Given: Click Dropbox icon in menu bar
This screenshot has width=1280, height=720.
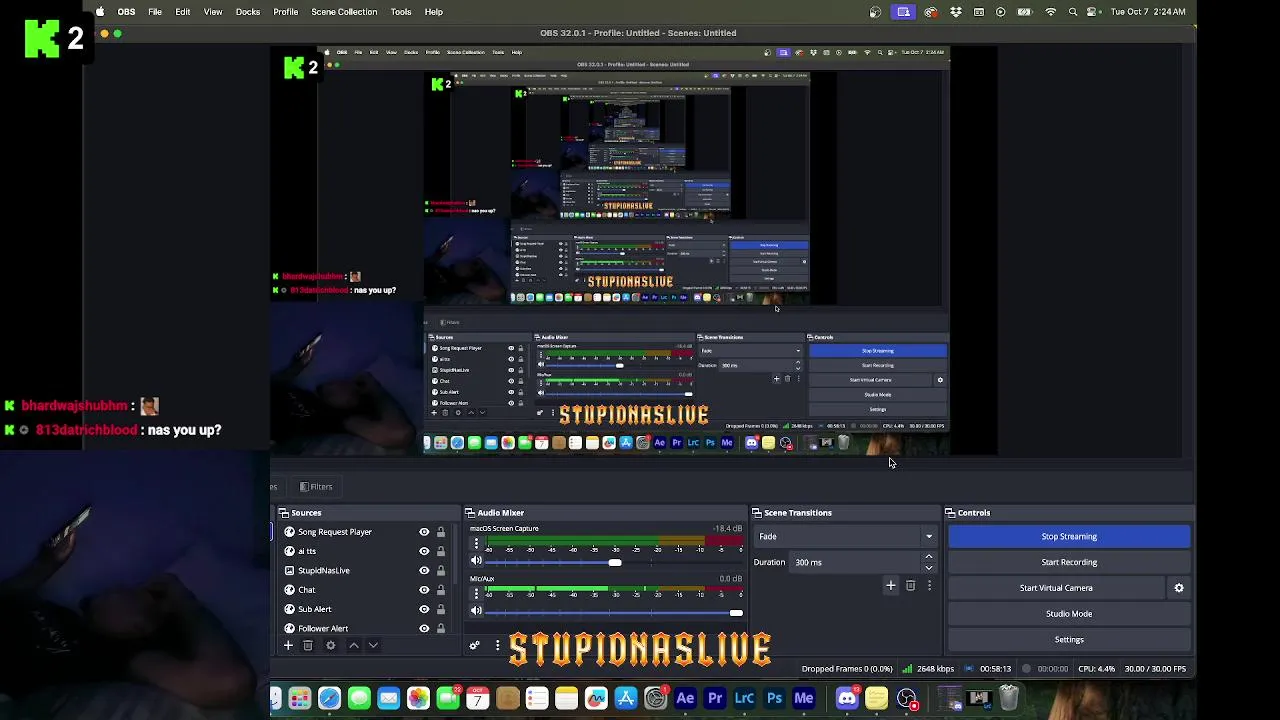Looking at the screenshot, I should click(955, 12).
